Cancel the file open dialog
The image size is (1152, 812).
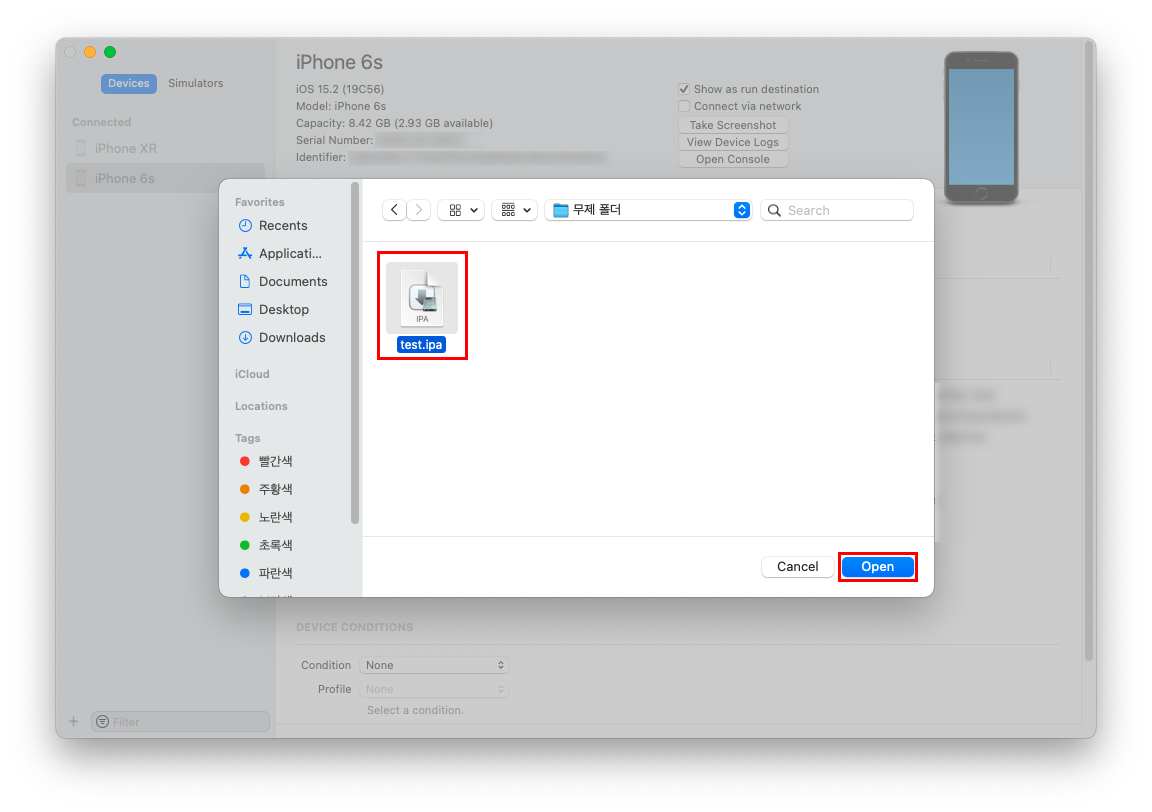(x=797, y=567)
